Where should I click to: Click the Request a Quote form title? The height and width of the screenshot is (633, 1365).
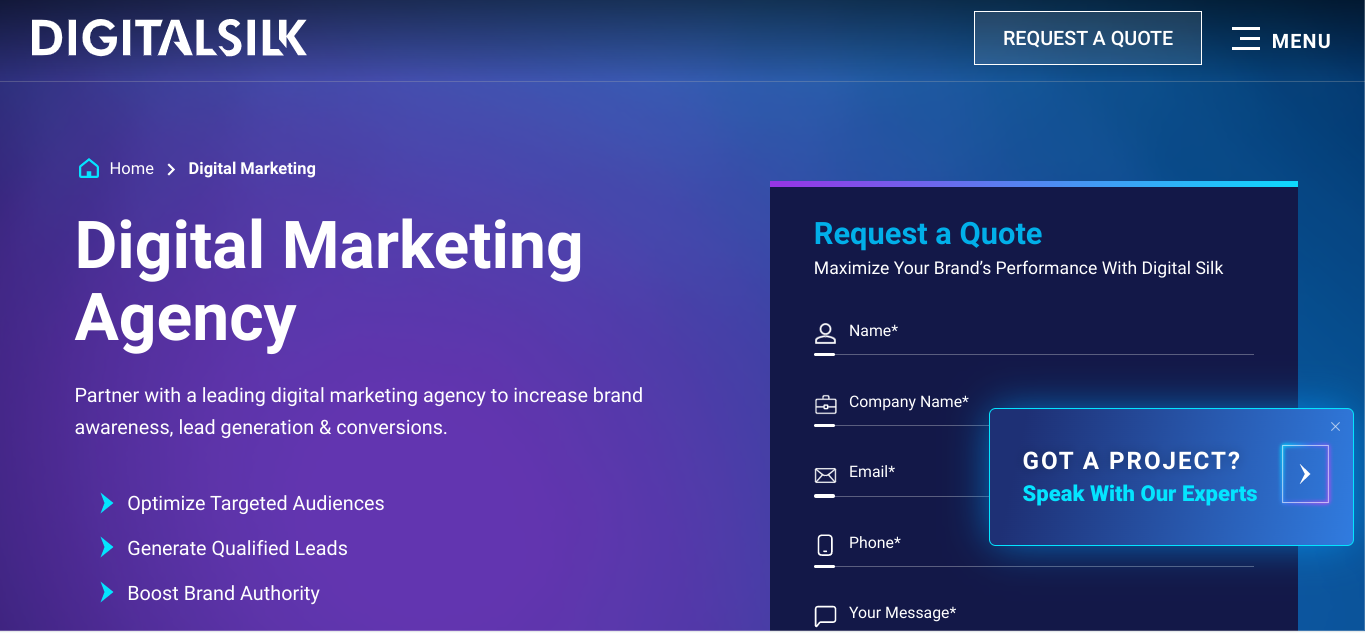[928, 234]
